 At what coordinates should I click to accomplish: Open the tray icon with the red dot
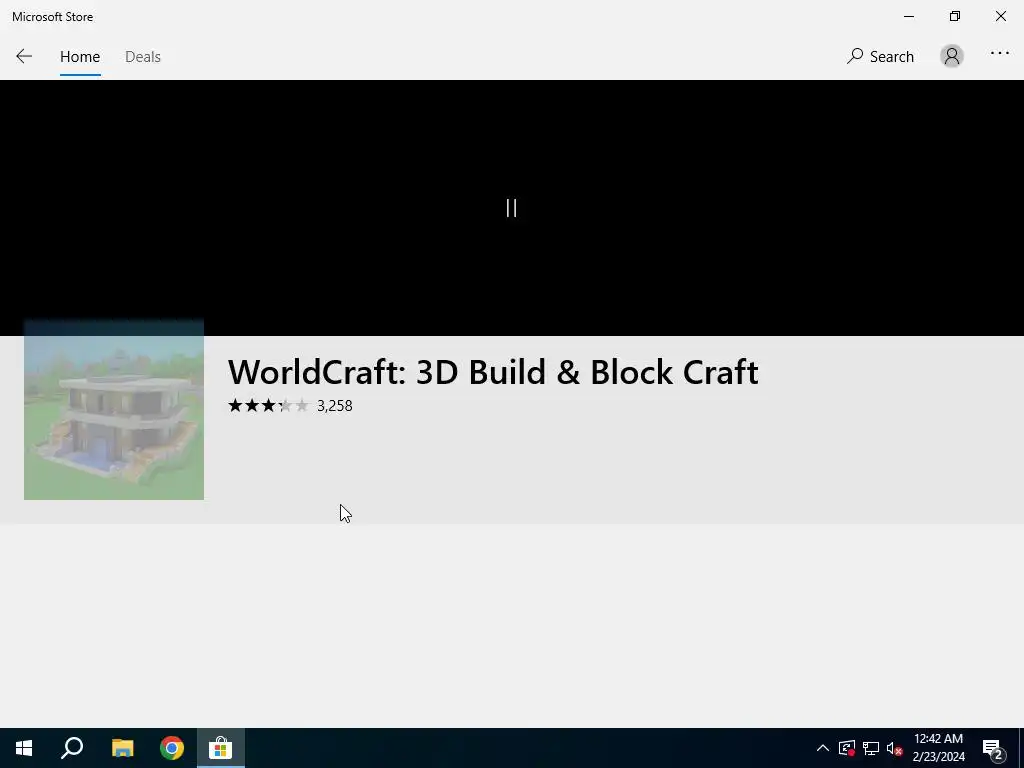(x=847, y=748)
